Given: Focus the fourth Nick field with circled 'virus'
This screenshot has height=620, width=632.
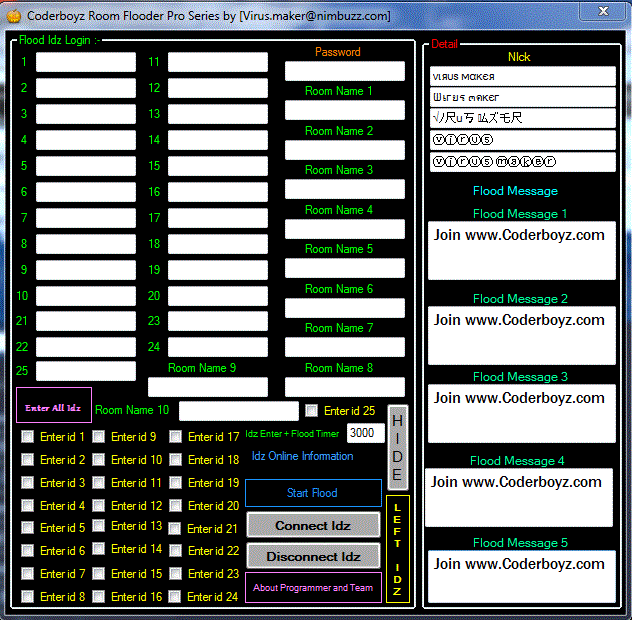Looking at the screenshot, I should click(523, 140).
